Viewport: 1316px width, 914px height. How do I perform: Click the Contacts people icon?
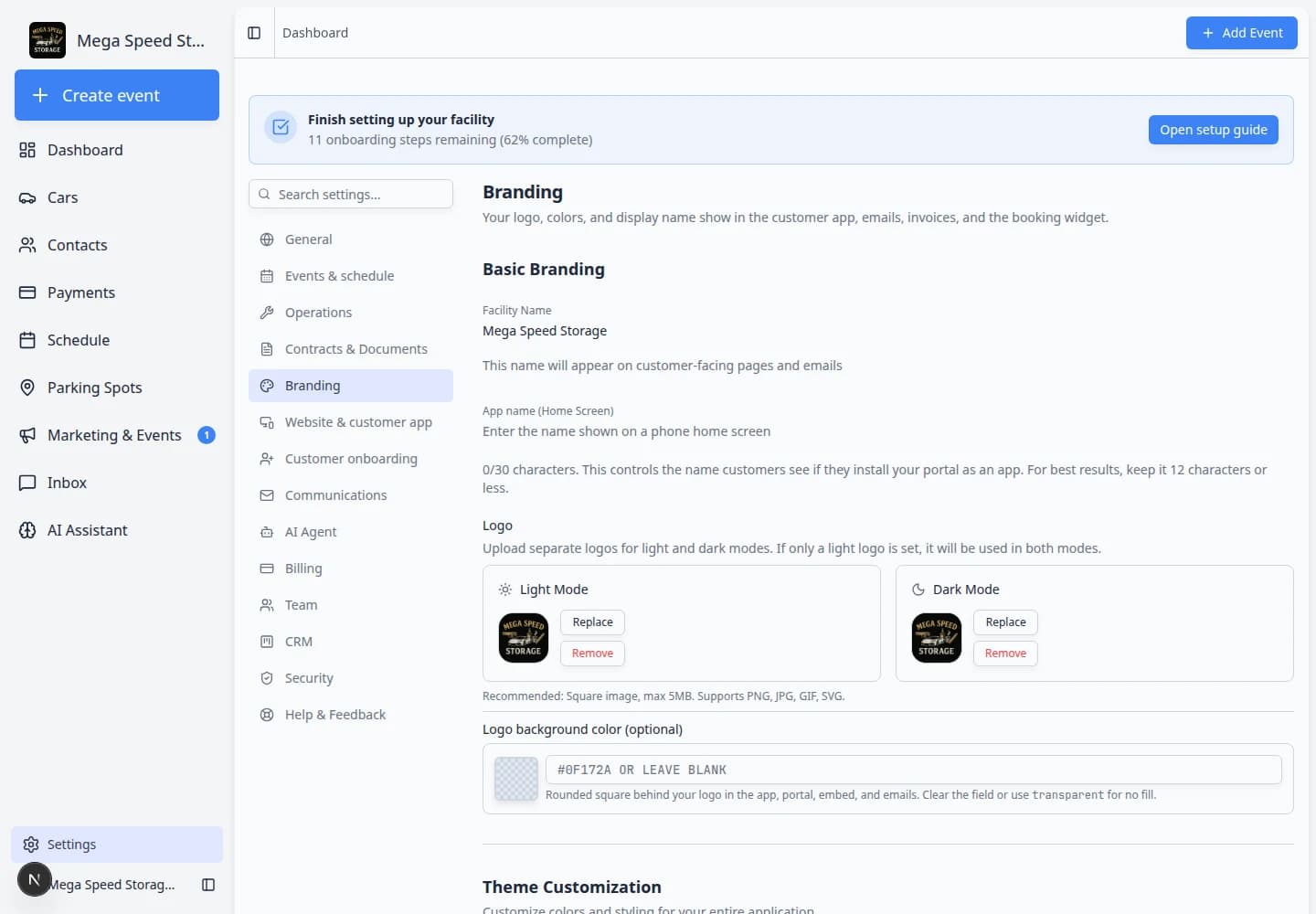27,245
